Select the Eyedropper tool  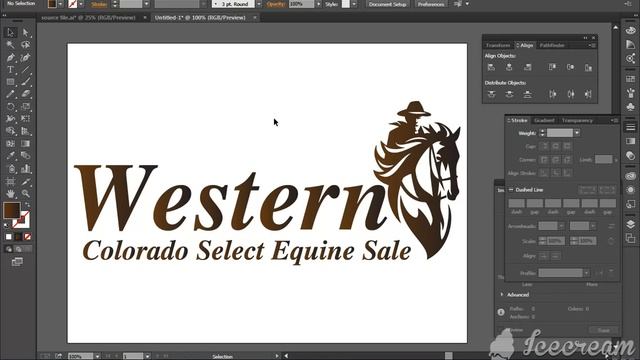(x=11, y=156)
